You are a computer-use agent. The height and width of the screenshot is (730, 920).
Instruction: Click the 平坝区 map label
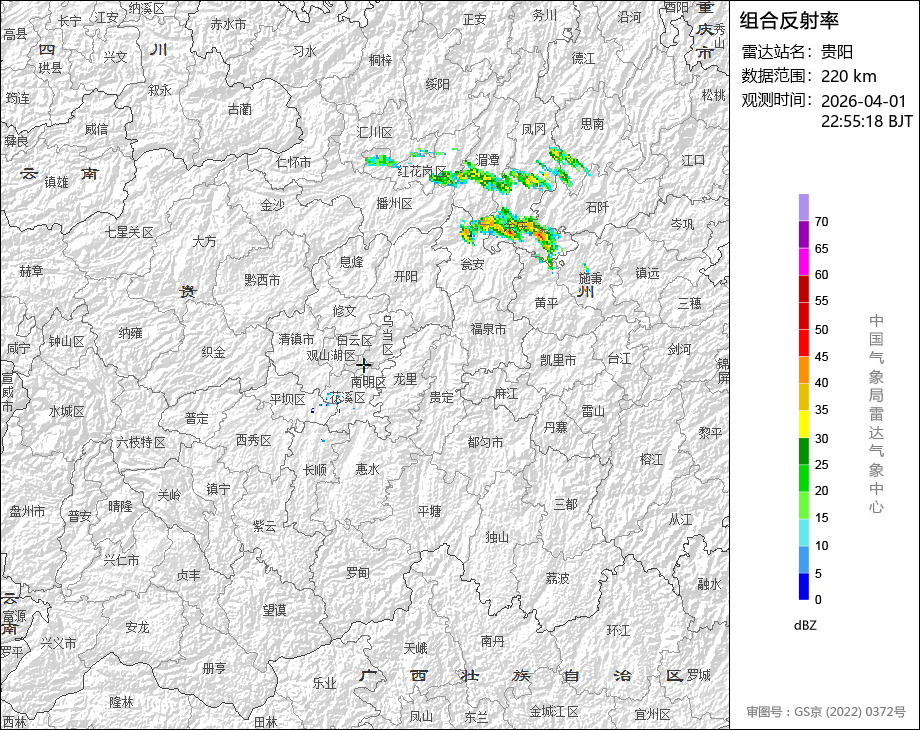click(288, 400)
